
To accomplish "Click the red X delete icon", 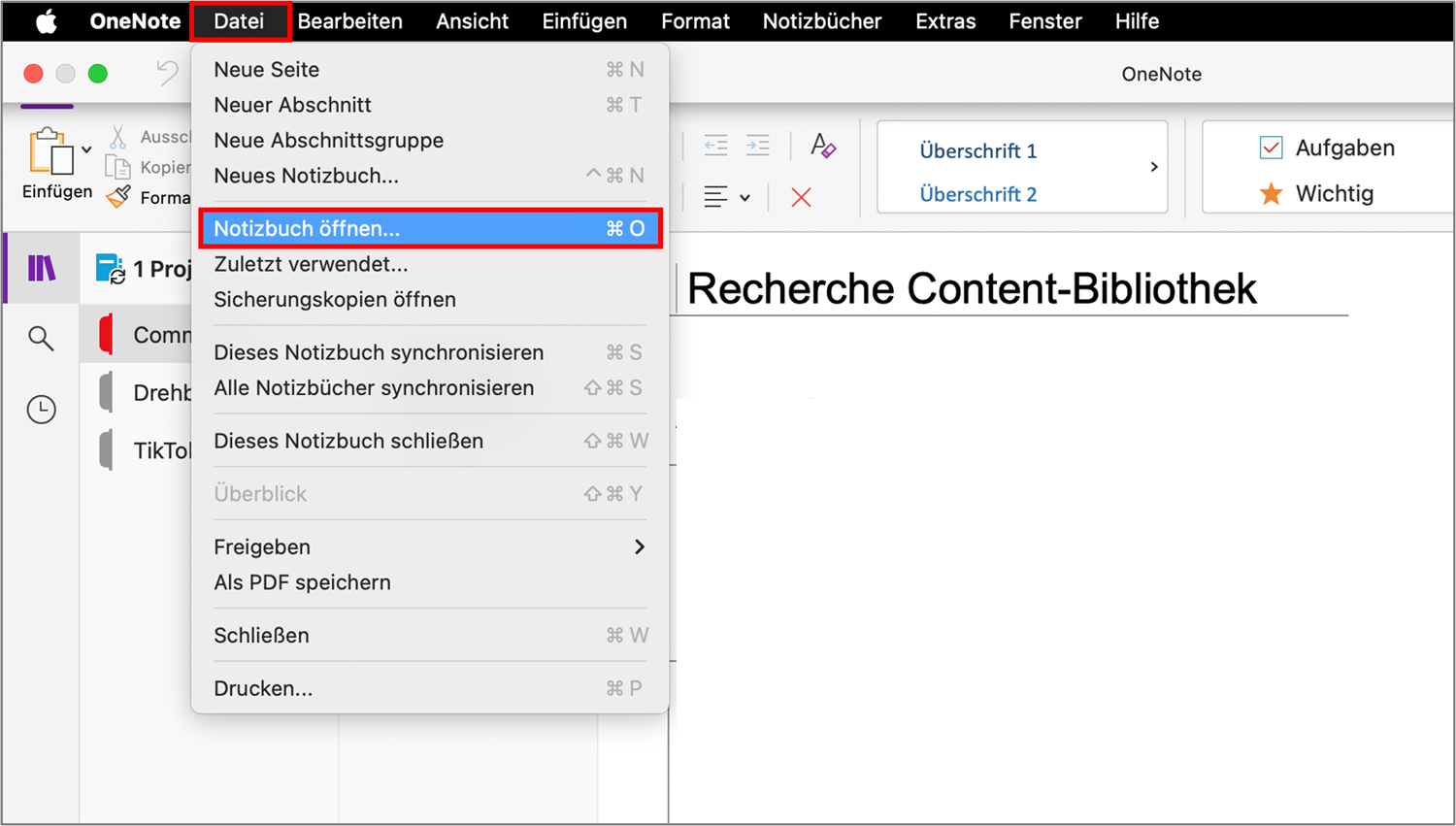I will click(x=801, y=198).
